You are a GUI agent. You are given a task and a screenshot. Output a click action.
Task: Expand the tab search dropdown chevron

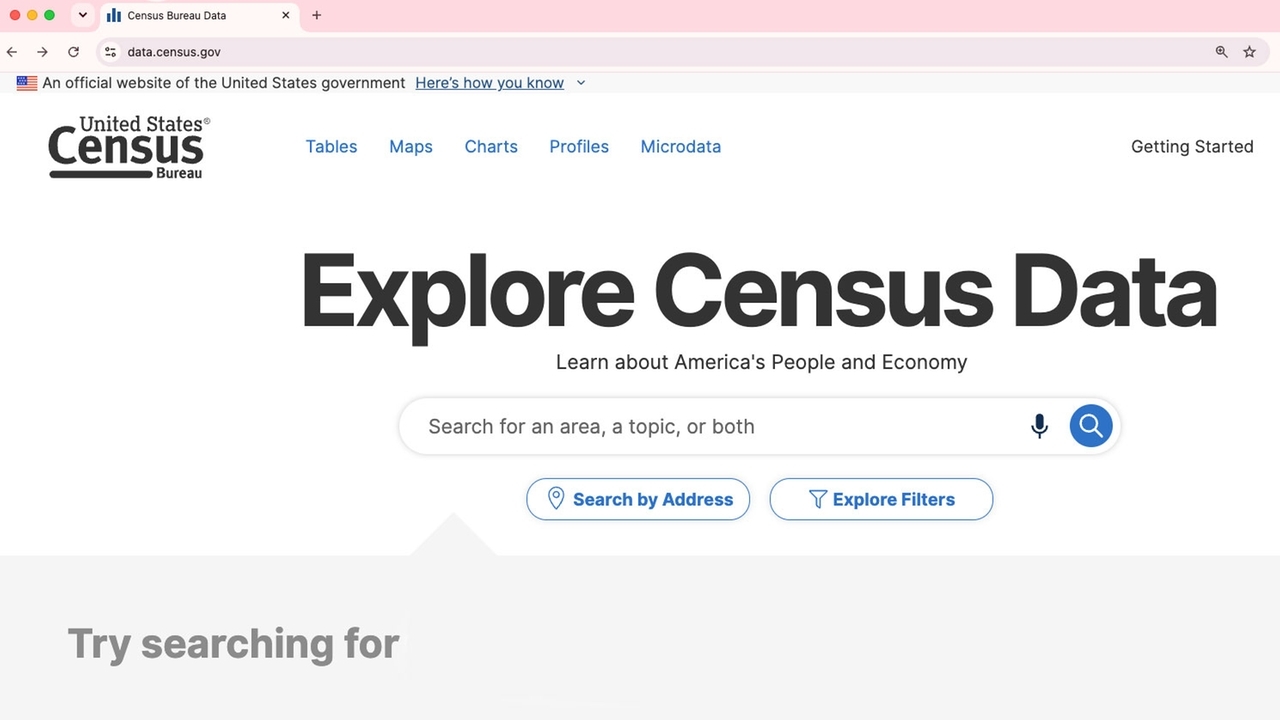click(83, 15)
